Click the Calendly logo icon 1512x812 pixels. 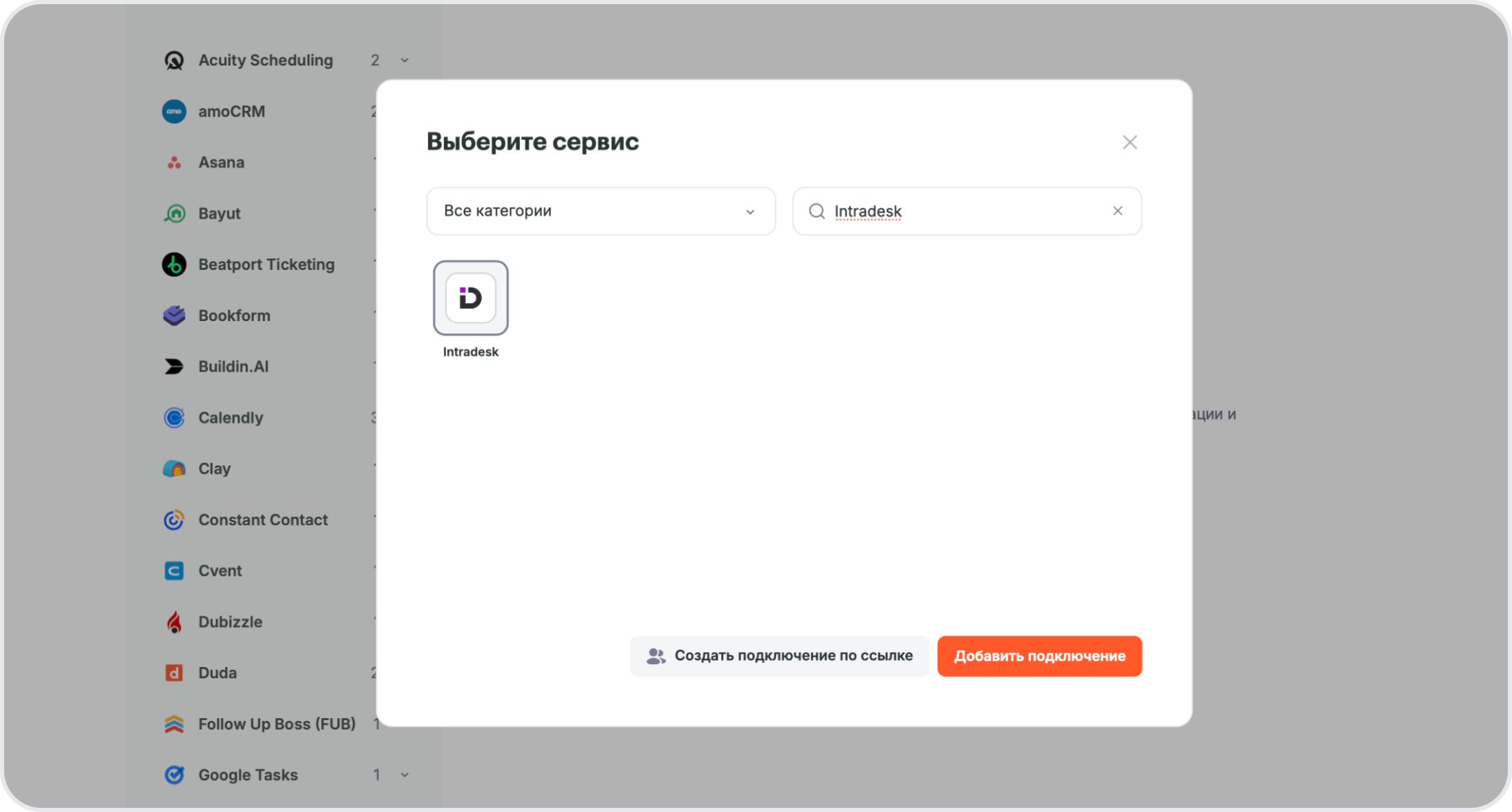(x=174, y=418)
